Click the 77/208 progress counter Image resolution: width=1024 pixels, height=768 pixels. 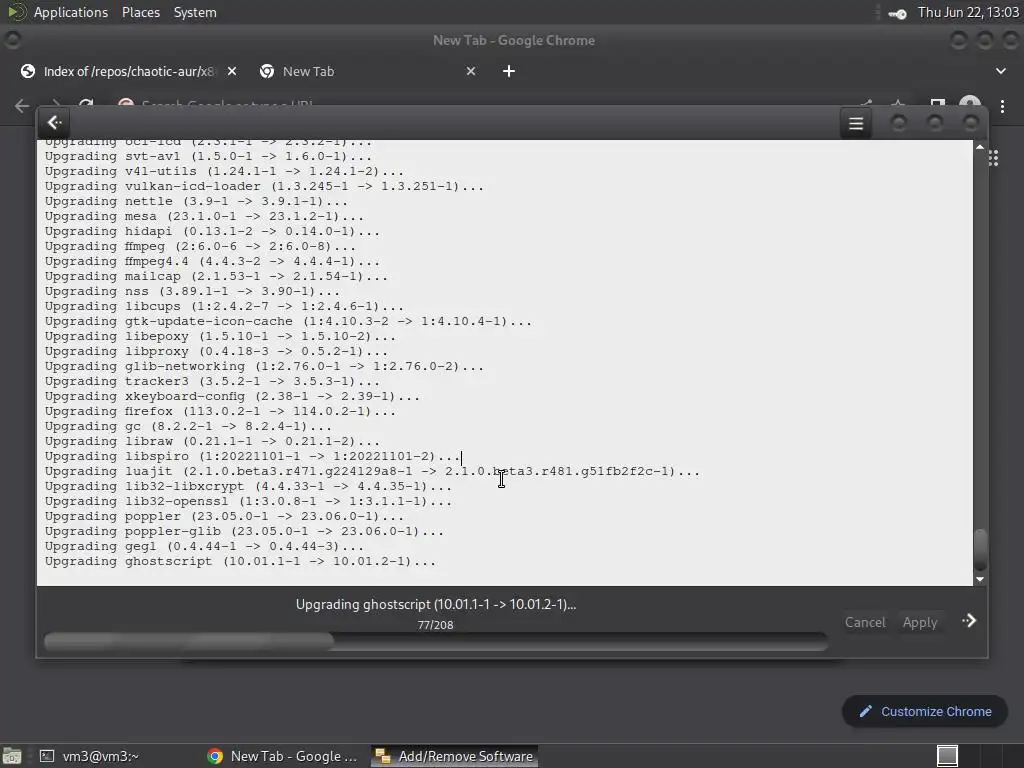tap(436, 625)
